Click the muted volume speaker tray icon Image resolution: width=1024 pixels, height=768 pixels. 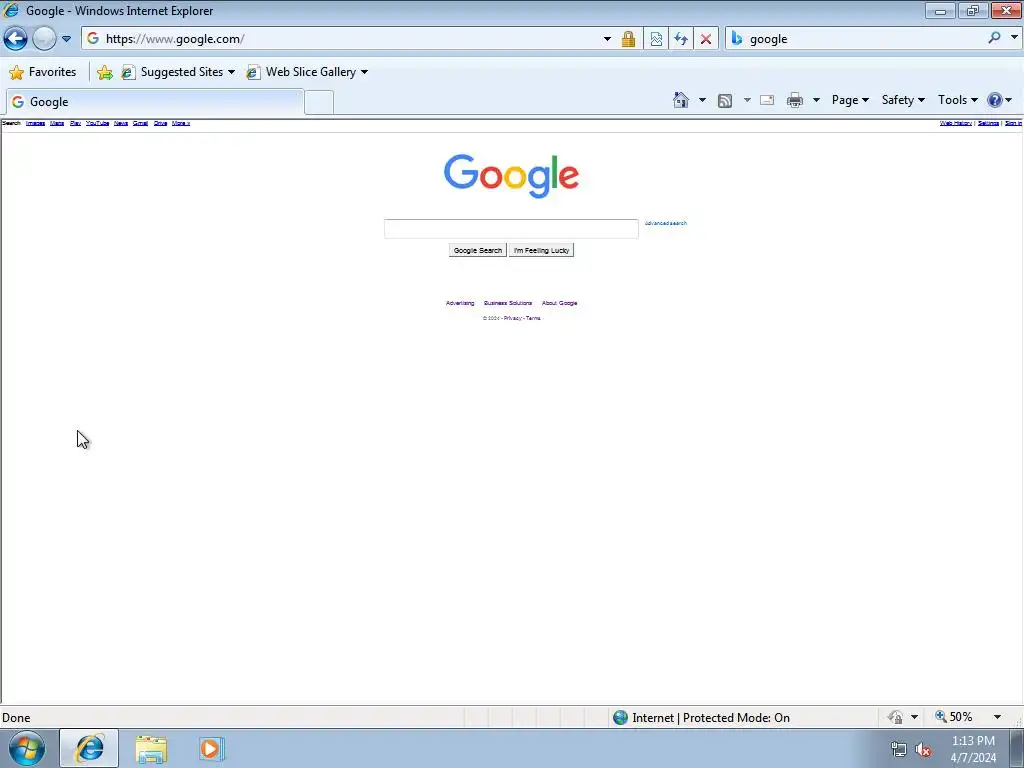(x=923, y=750)
